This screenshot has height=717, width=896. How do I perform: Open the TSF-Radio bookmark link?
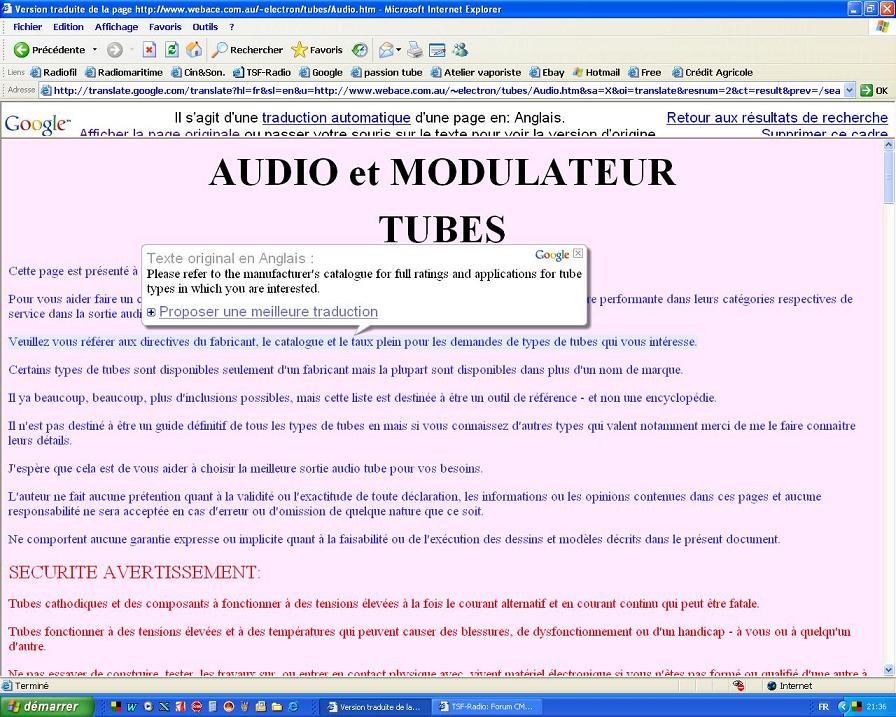coord(262,72)
